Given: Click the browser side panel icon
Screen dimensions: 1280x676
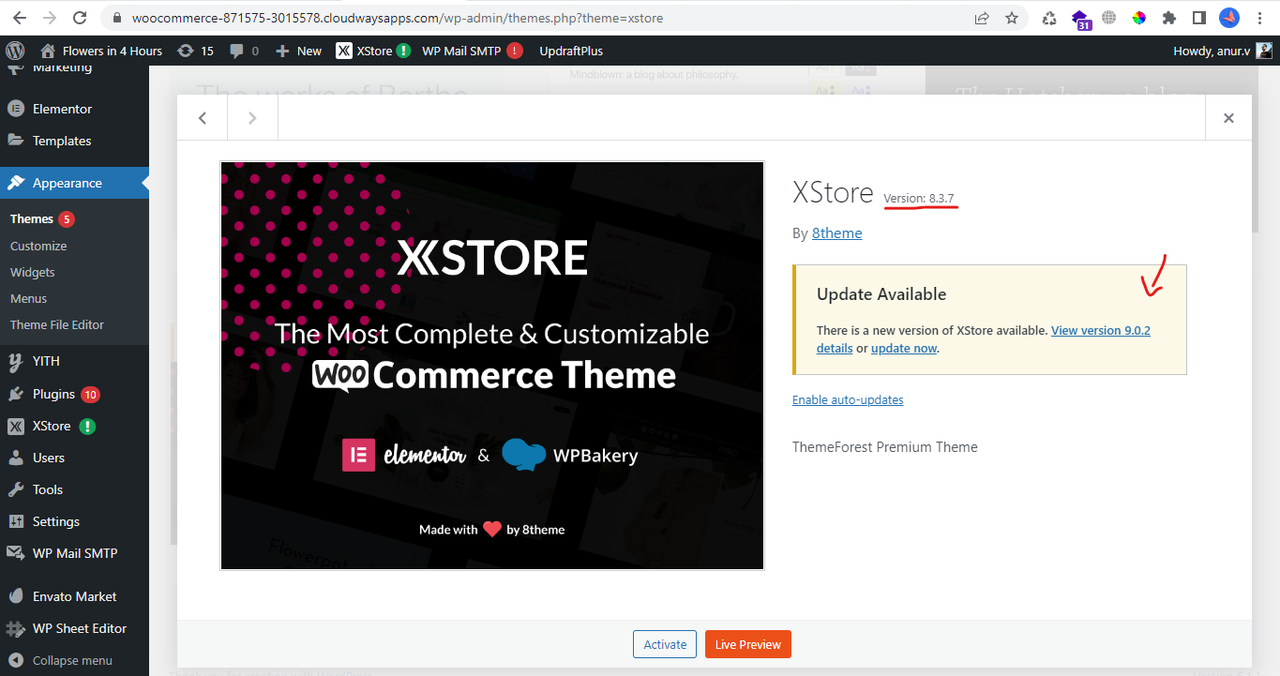Looking at the screenshot, I should [x=1199, y=18].
